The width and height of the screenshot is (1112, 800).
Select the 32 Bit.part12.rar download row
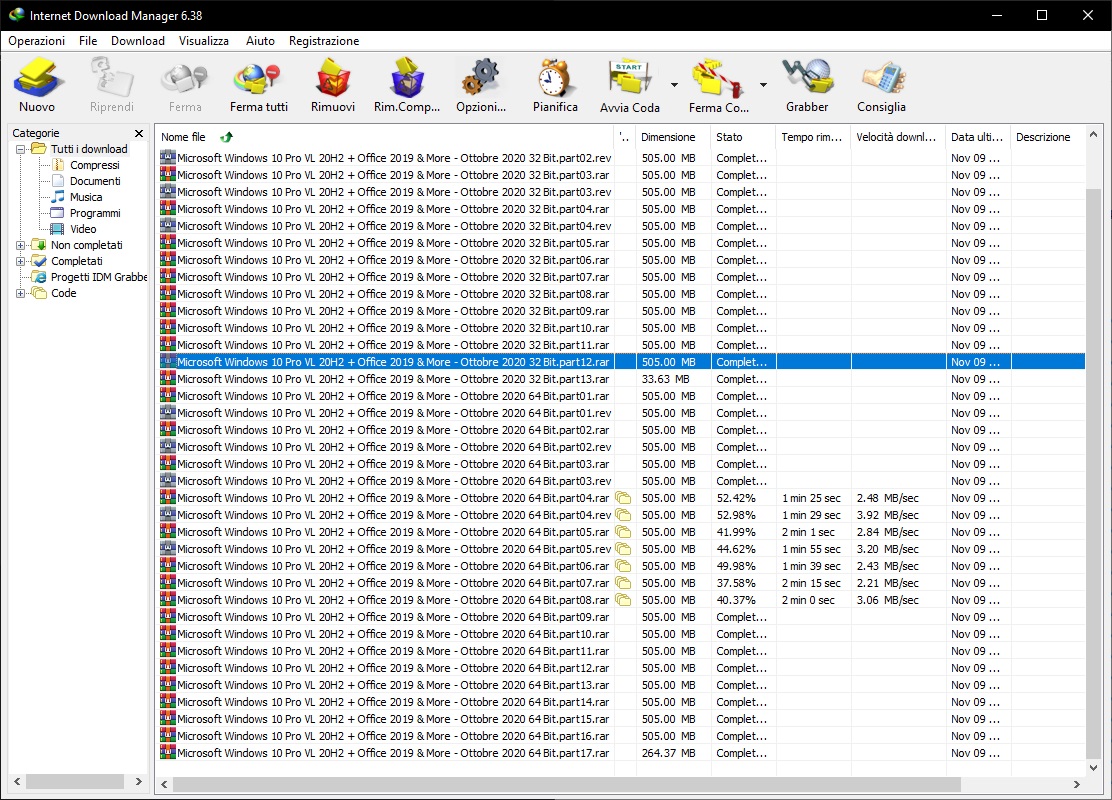(x=621, y=362)
